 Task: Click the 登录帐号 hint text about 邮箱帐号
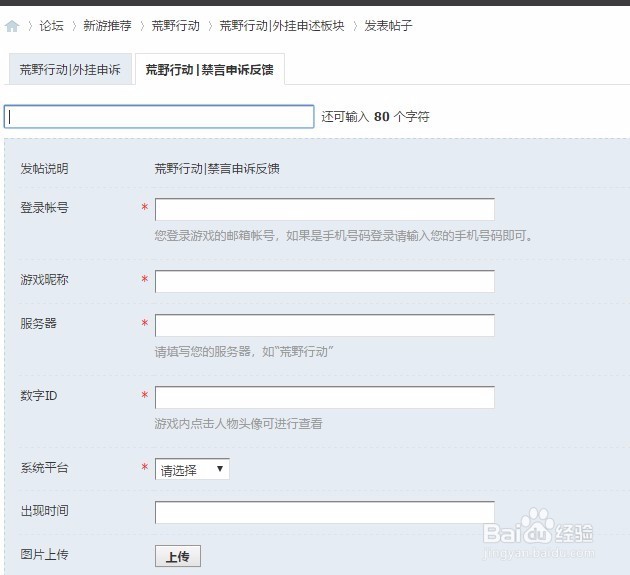(344, 235)
